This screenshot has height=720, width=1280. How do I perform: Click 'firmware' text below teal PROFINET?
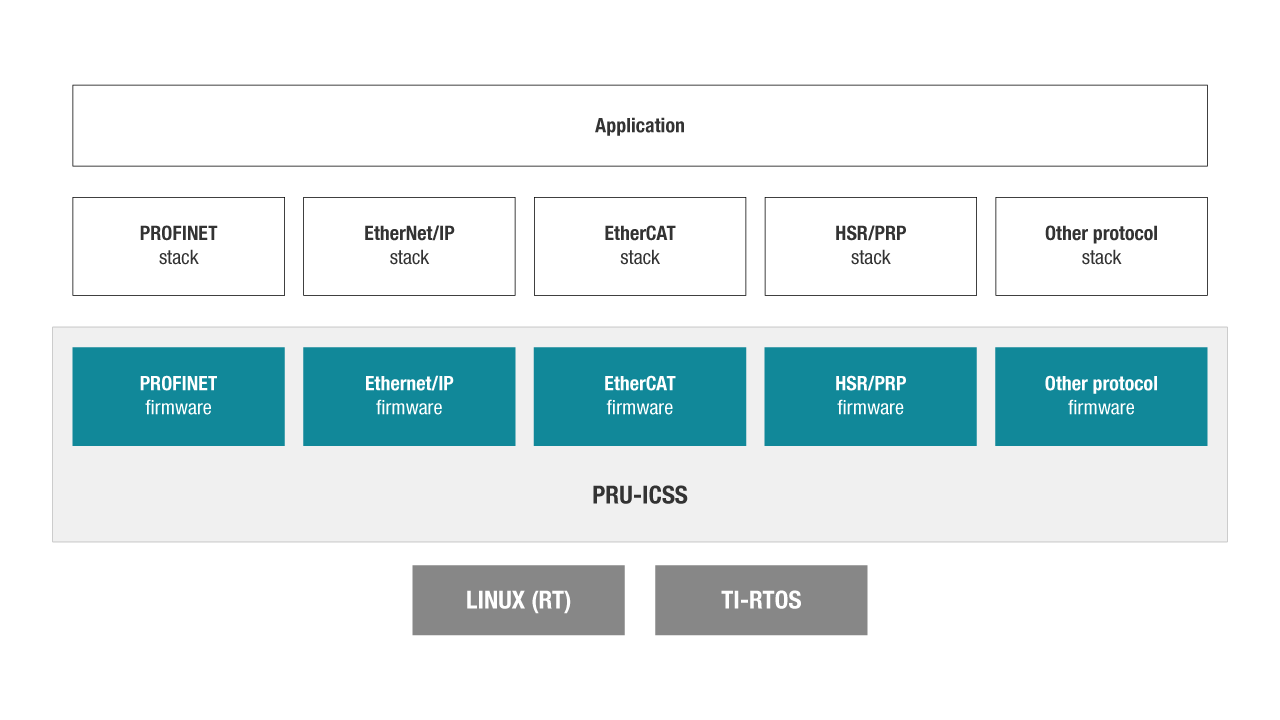[x=178, y=408]
